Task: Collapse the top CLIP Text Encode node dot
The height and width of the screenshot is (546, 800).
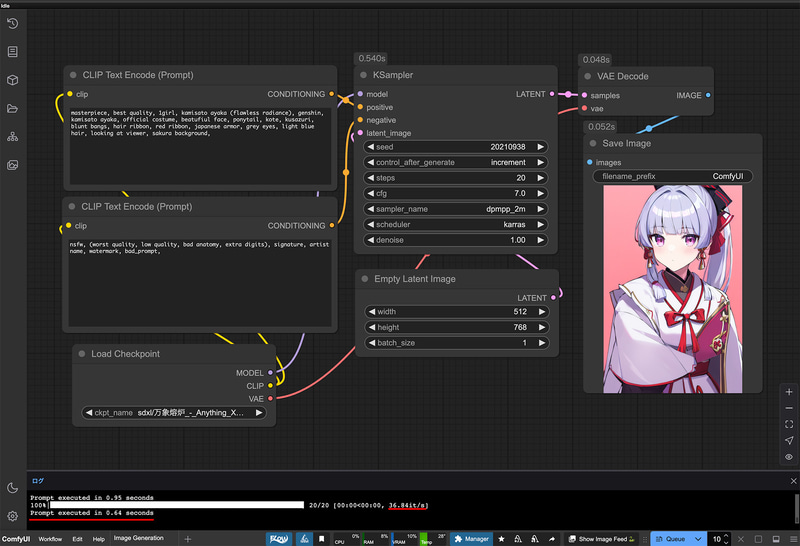Action: 73,75
